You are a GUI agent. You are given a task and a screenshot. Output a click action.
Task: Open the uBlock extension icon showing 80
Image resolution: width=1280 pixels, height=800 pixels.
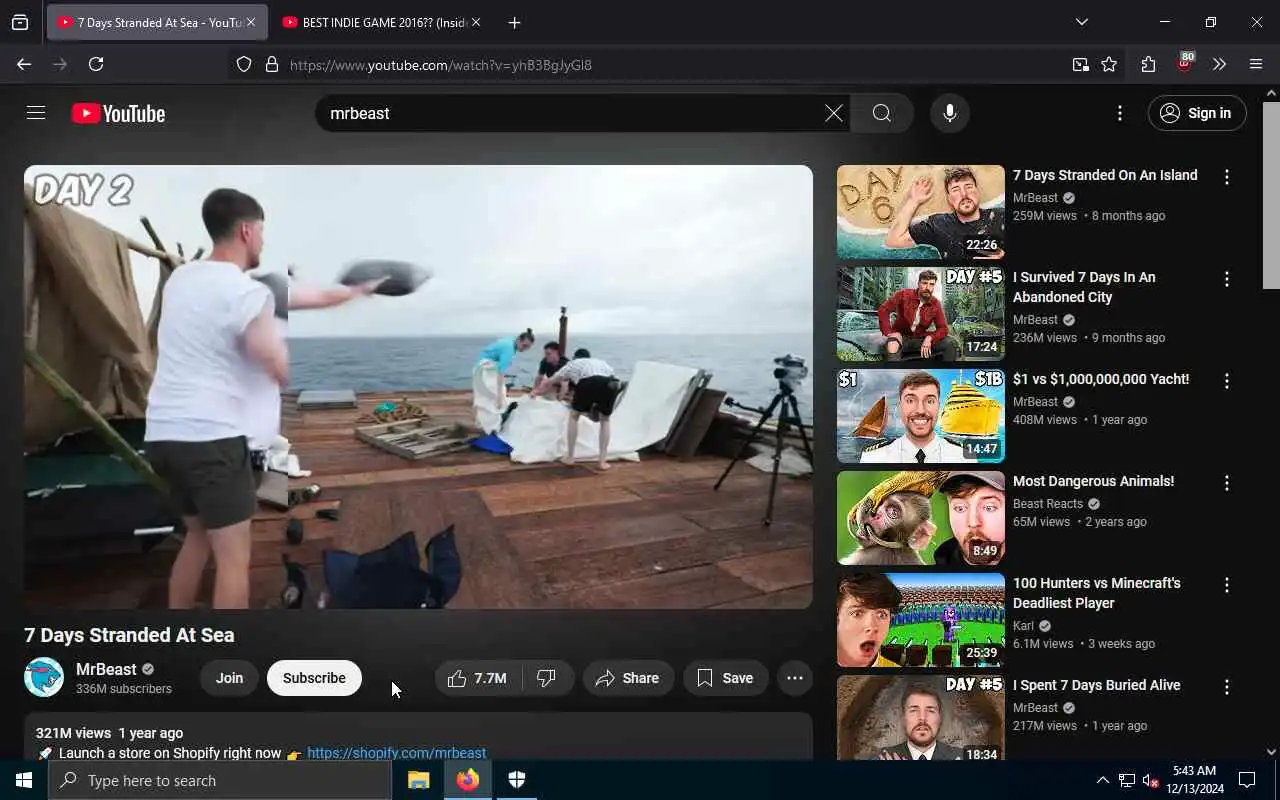point(1185,63)
